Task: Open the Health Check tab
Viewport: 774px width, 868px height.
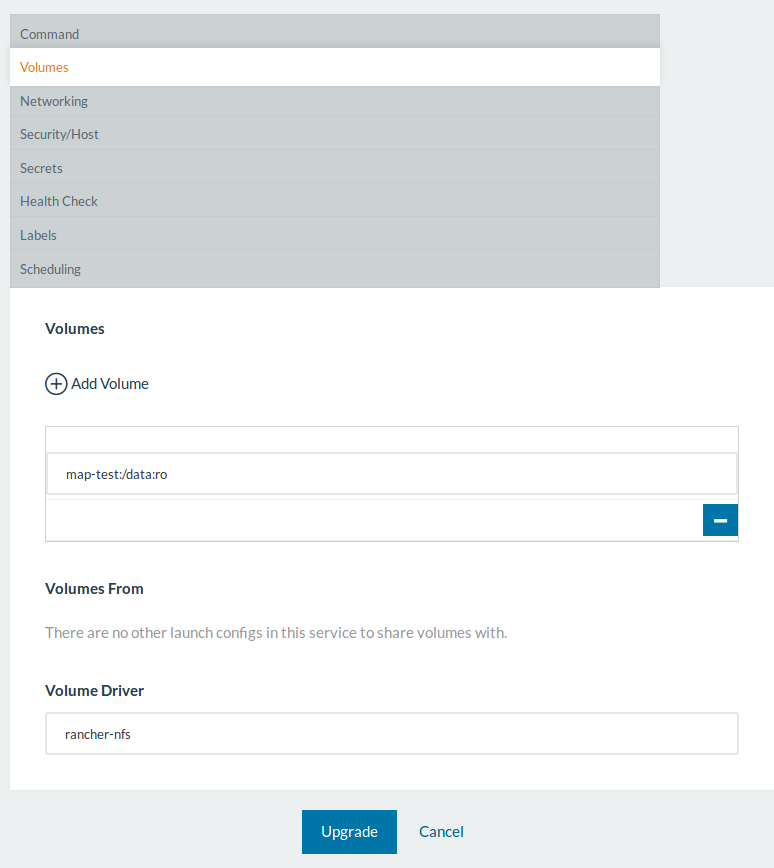Action: 334,201
